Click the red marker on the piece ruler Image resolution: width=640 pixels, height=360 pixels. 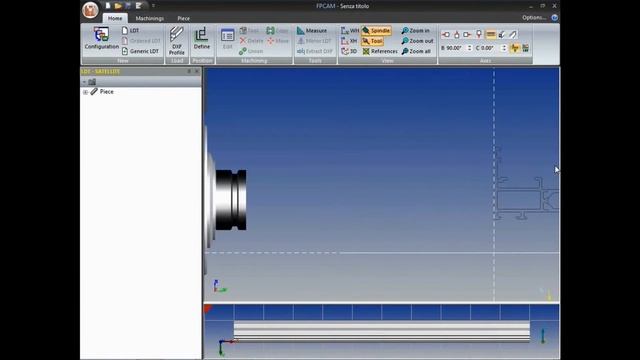tap(207, 309)
